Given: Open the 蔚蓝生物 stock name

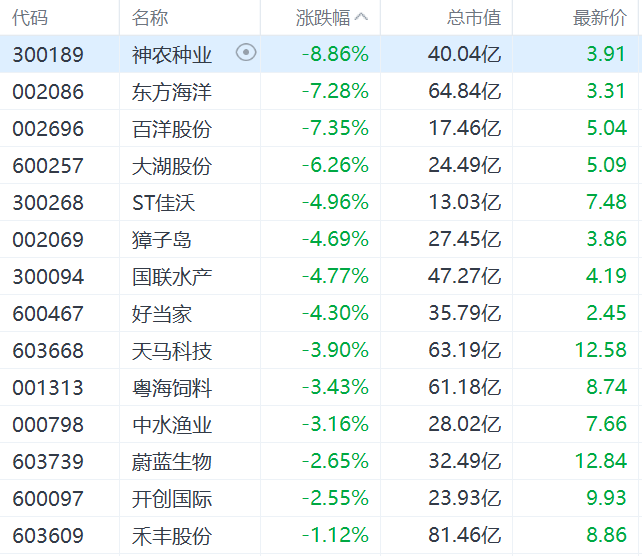Looking at the screenshot, I should click(172, 462).
